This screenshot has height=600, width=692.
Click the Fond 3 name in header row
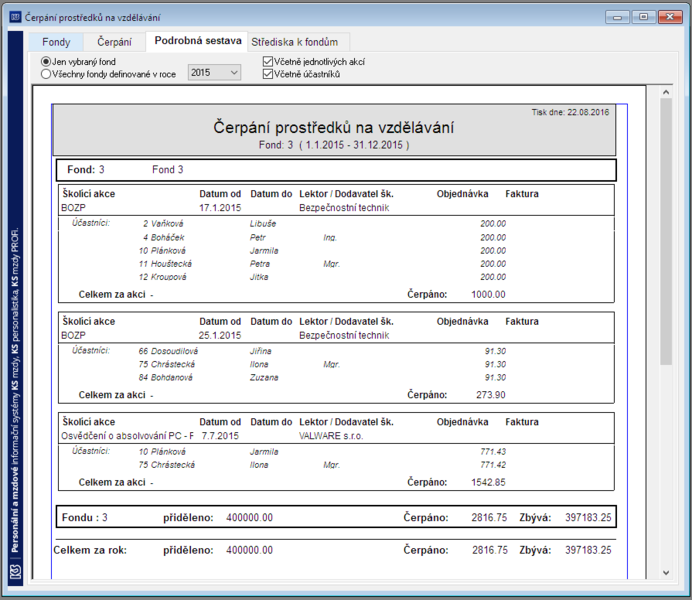[x=168, y=170]
